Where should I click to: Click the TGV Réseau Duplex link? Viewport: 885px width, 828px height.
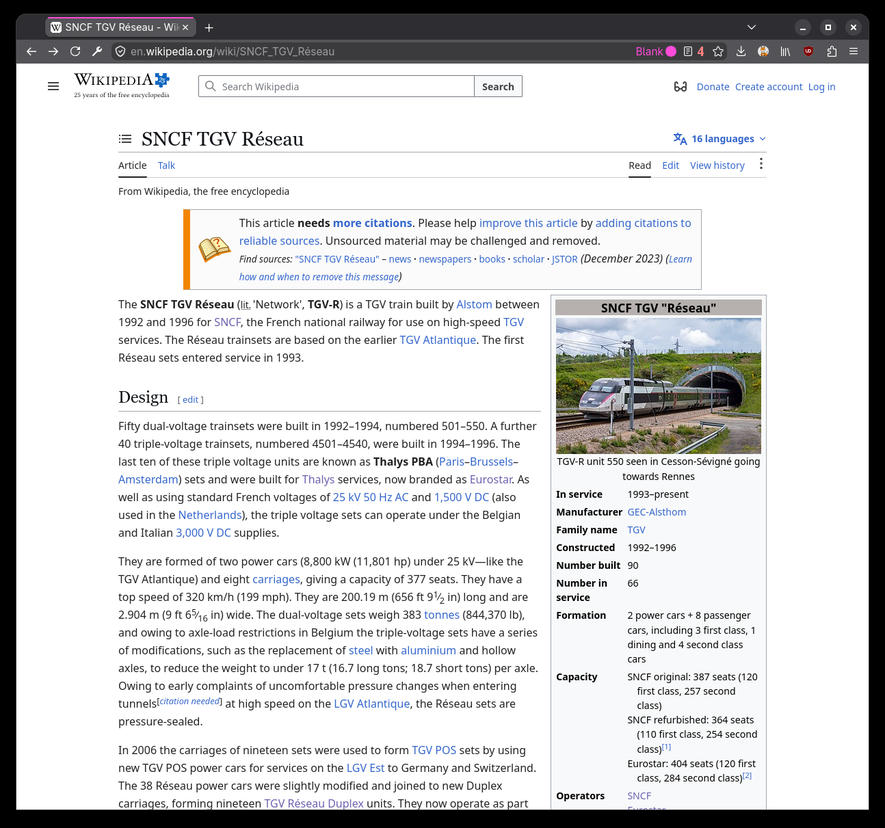point(313,803)
